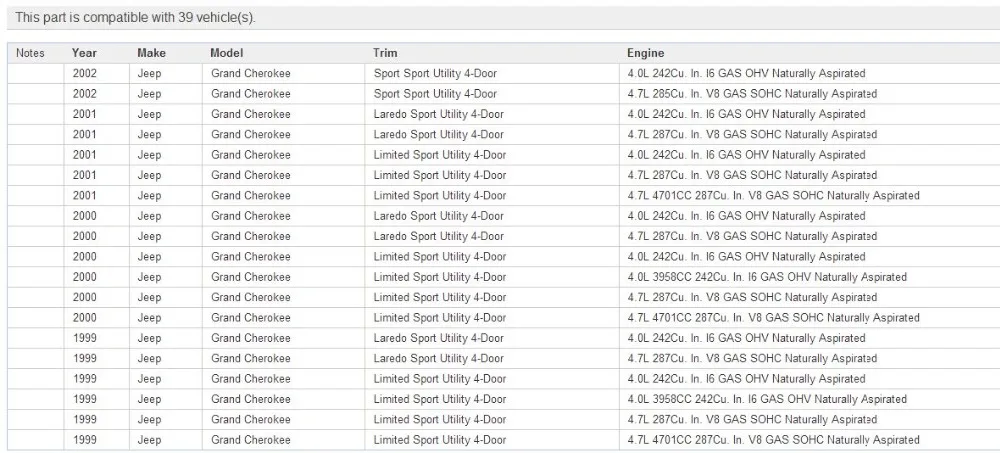Select the 2000 Laredo 4.0L I6 engine cell
Image resolution: width=1000 pixels, height=453 pixels.
(746, 216)
